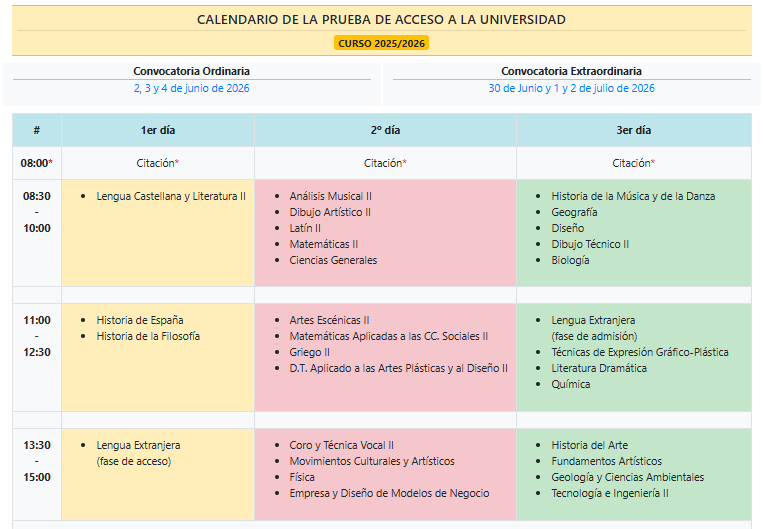Click Dibujo Técnico II in third day
Screen dimensions: 763x529
[x=590, y=244]
